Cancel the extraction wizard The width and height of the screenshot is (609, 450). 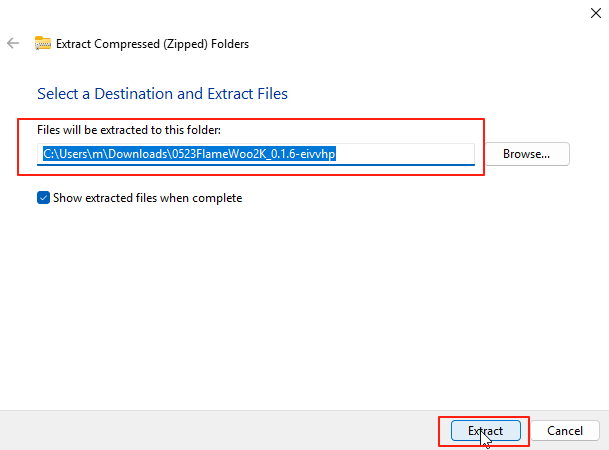pos(564,431)
